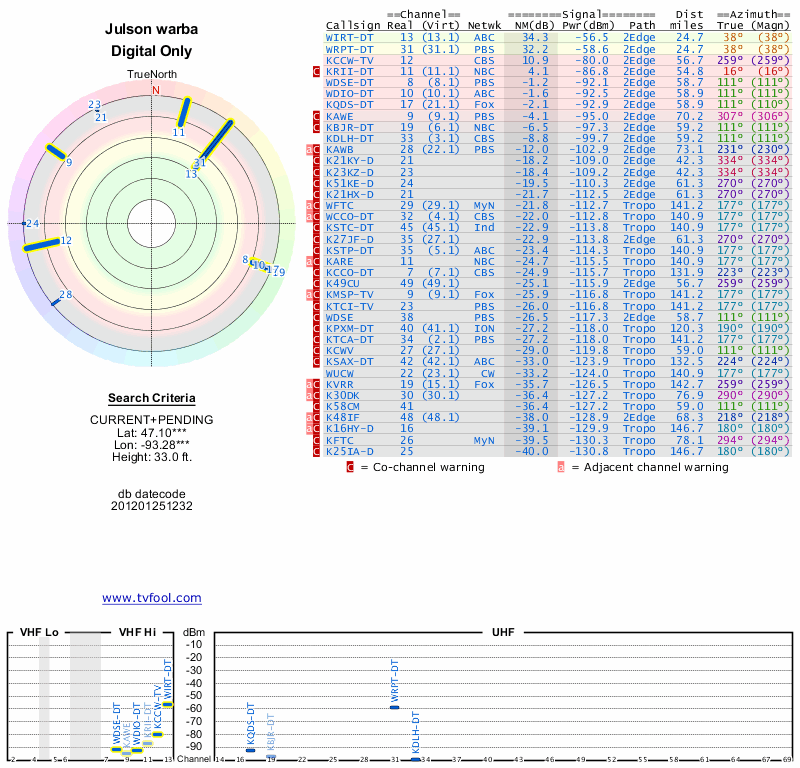800x768 pixels.
Task: Click the co-channel warning icon beside KRII-DT
Action: [x=317, y=72]
